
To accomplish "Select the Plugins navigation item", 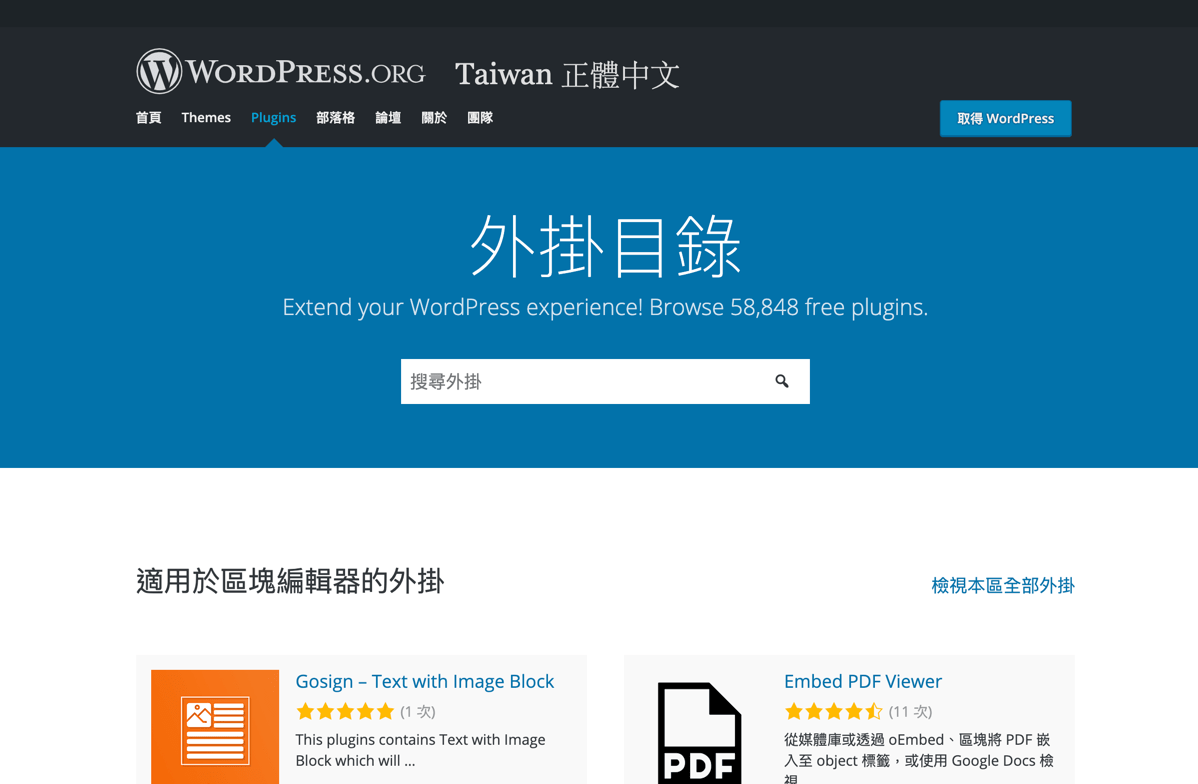I will coord(274,118).
